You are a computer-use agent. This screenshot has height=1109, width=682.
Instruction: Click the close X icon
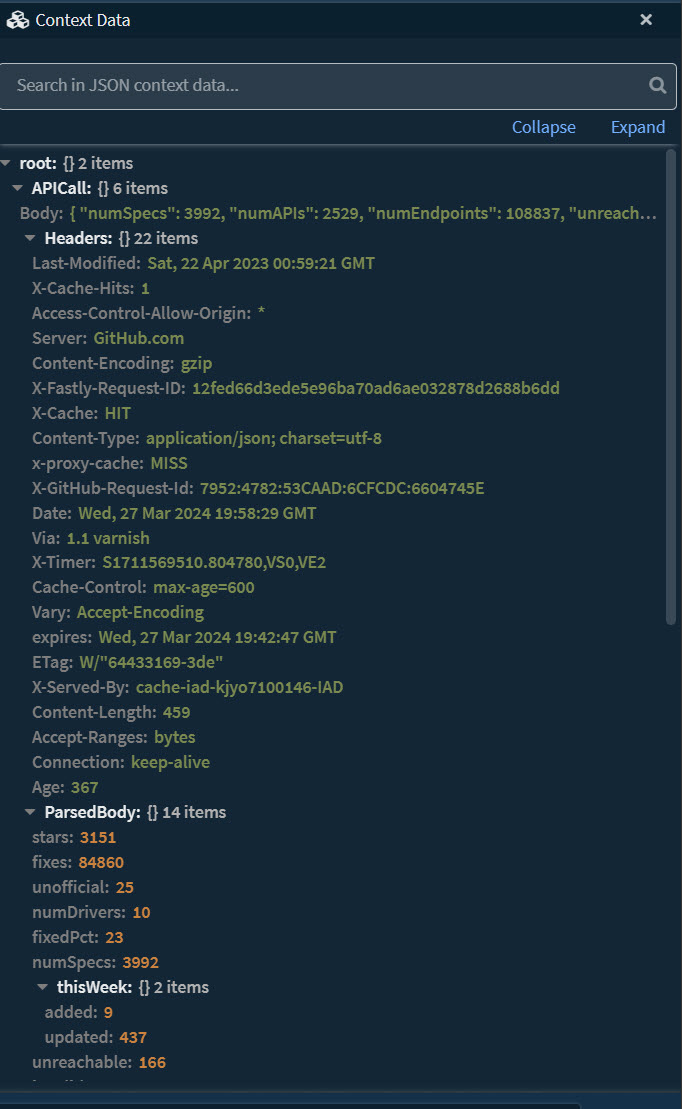(x=646, y=19)
